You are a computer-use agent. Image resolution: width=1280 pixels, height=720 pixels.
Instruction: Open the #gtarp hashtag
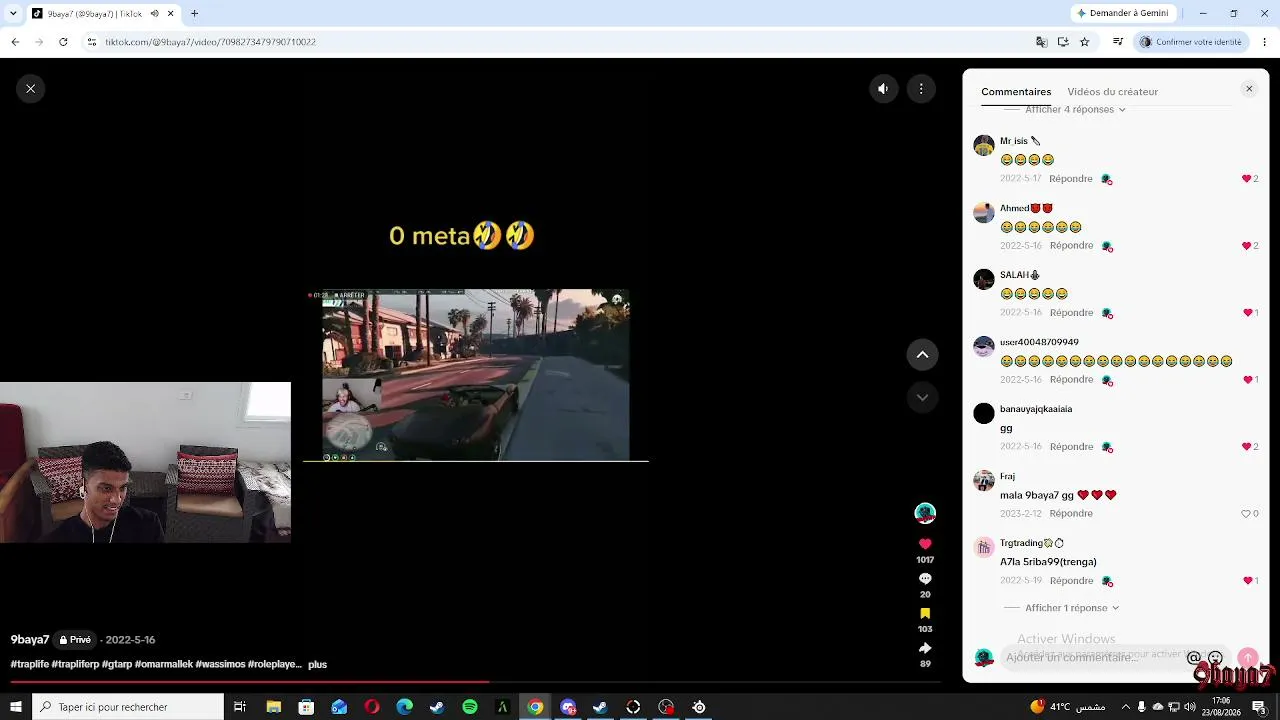(x=117, y=664)
